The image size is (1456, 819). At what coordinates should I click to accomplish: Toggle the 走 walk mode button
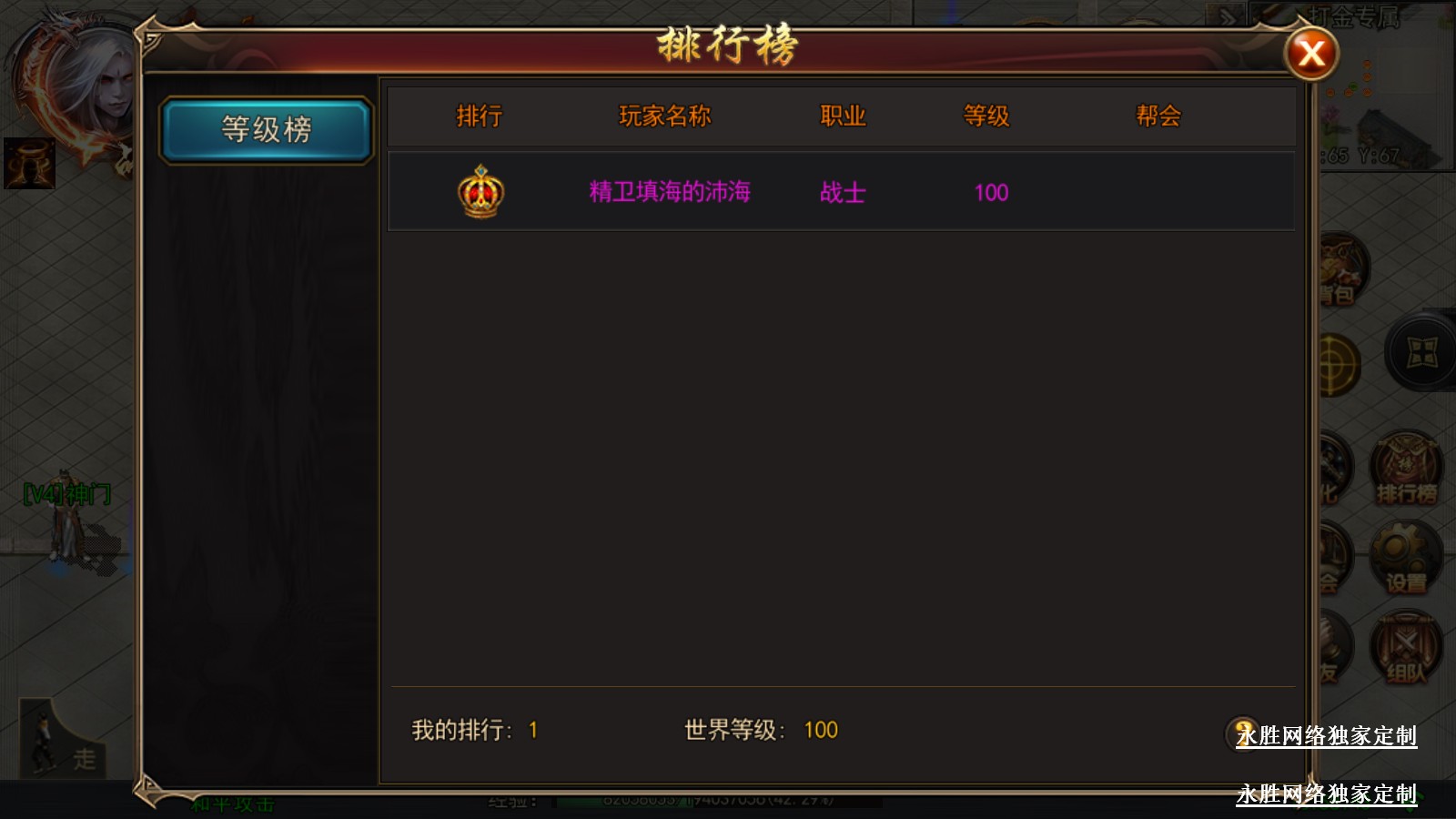click(62, 739)
